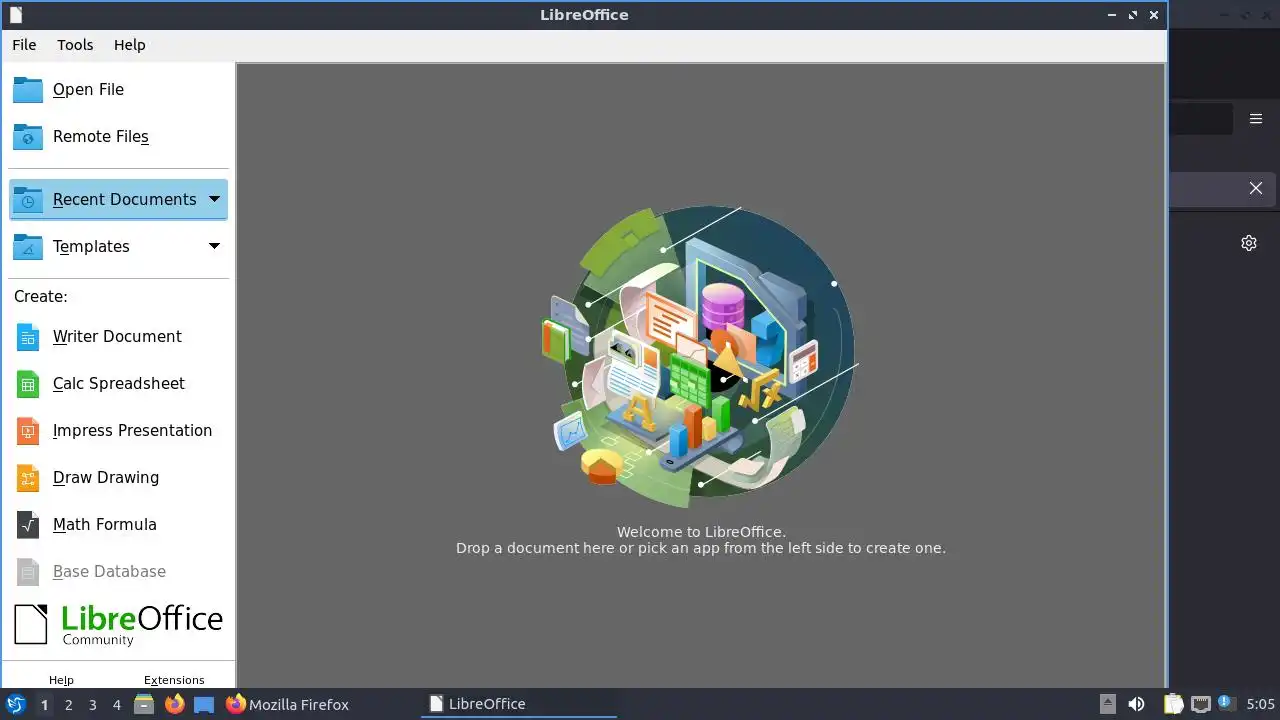The height and width of the screenshot is (720, 1280).
Task: Click the settings gear in the background window
Action: (x=1249, y=243)
